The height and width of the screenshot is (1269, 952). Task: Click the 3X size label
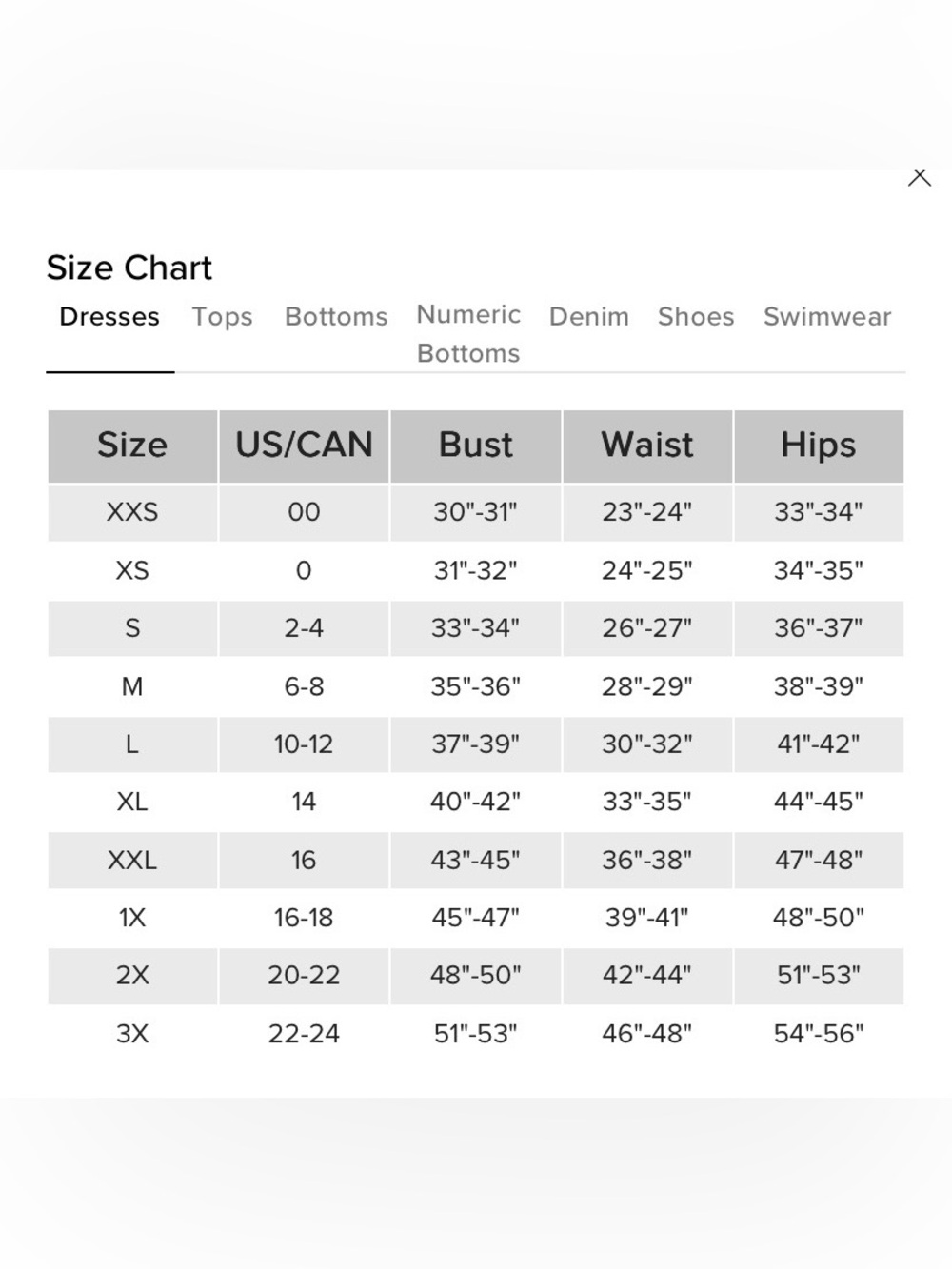pyautogui.click(x=132, y=1034)
